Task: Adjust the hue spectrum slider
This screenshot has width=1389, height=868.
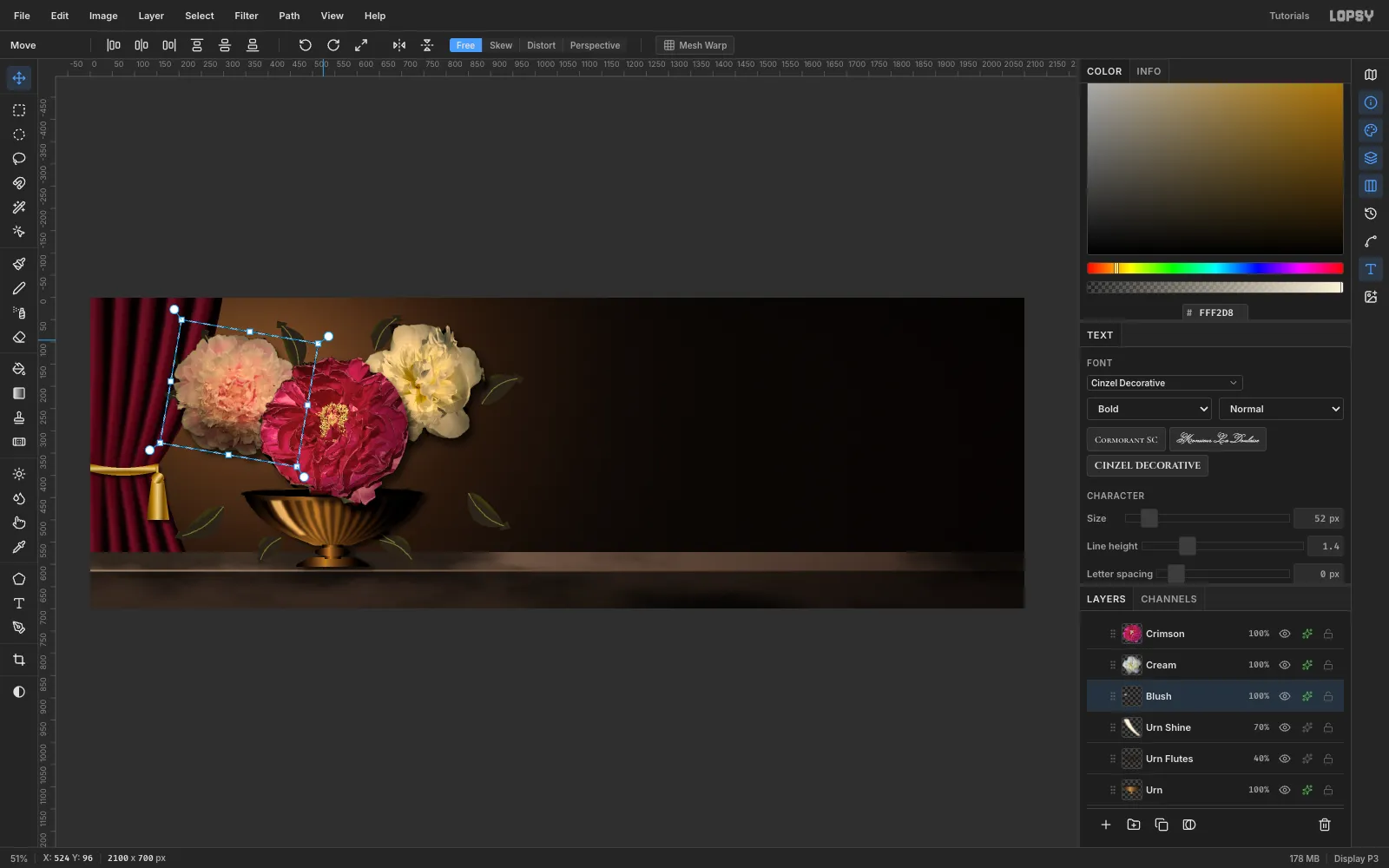Action: (x=1215, y=268)
